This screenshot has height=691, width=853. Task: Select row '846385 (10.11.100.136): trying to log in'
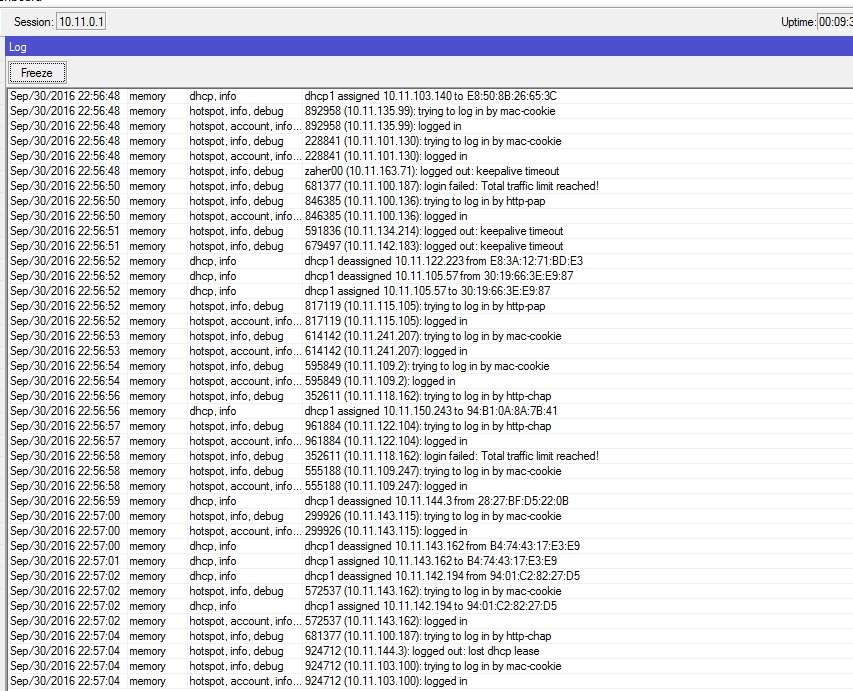tap(430, 201)
